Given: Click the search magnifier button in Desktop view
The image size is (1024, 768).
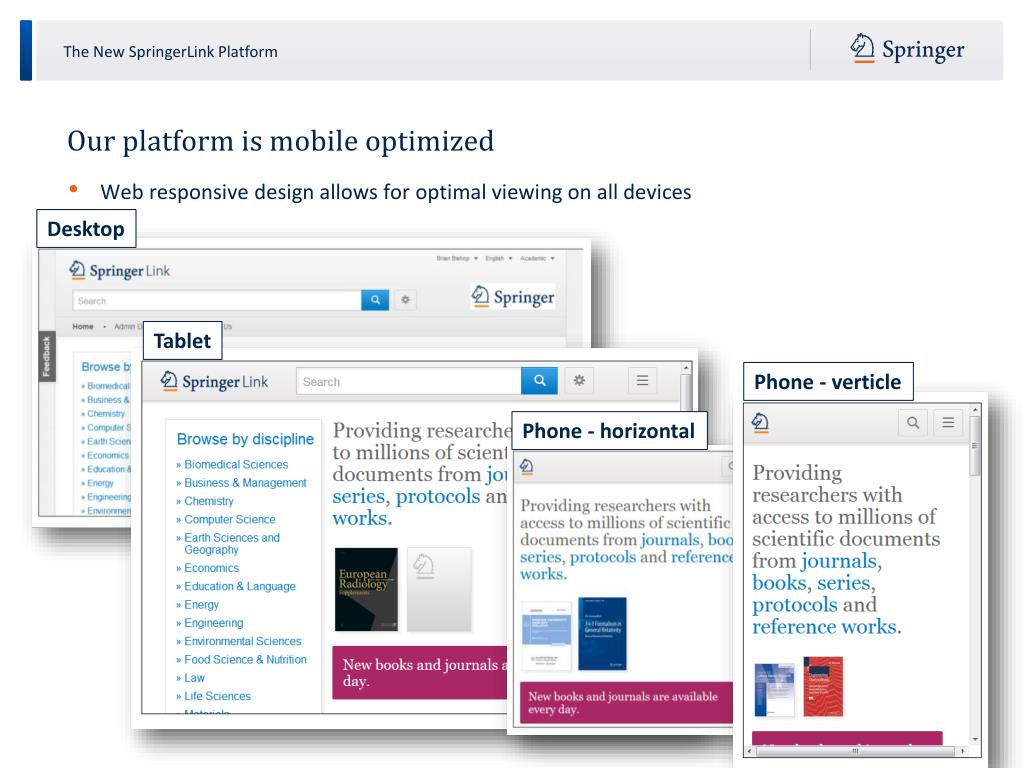Looking at the screenshot, I should click(375, 300).
